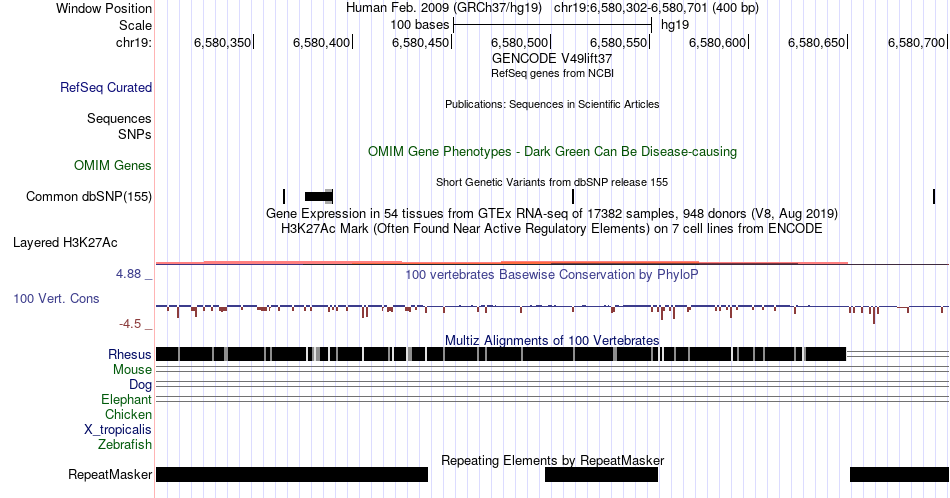Click the RefSeq Curated track label
The width and height of the screenshot is (950, 498).
point(106,87)
